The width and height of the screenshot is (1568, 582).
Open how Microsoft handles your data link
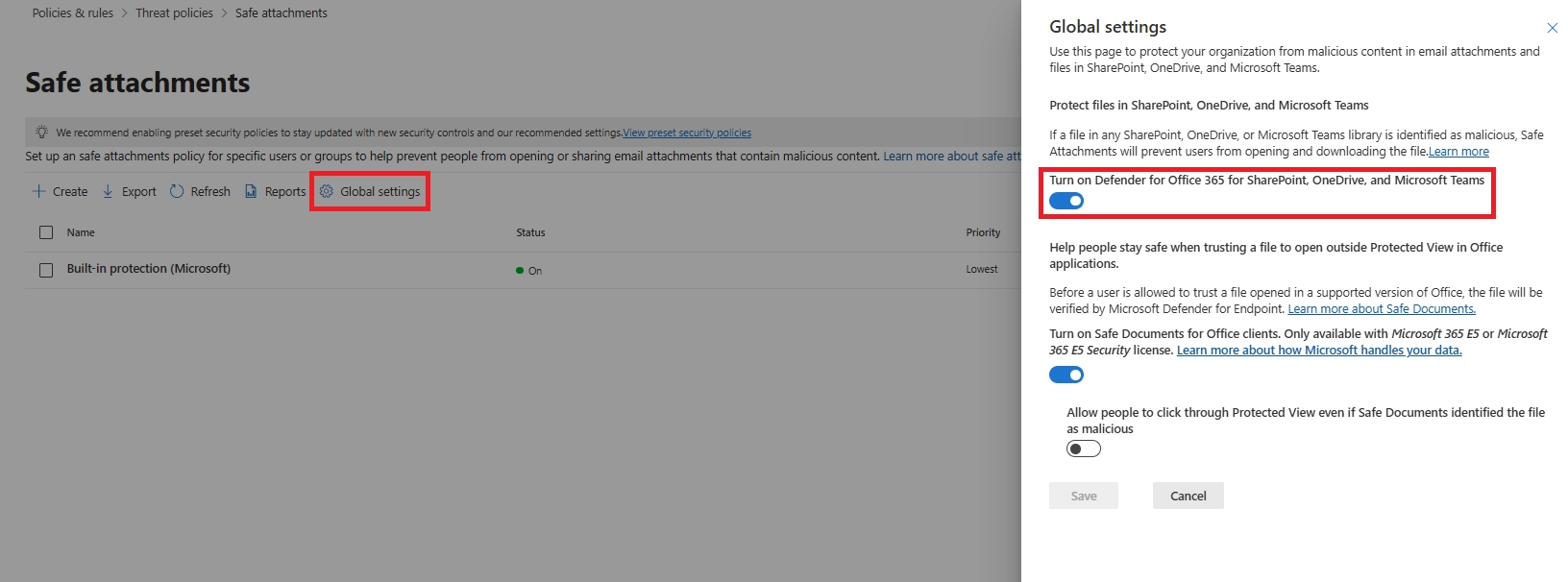1319,350
